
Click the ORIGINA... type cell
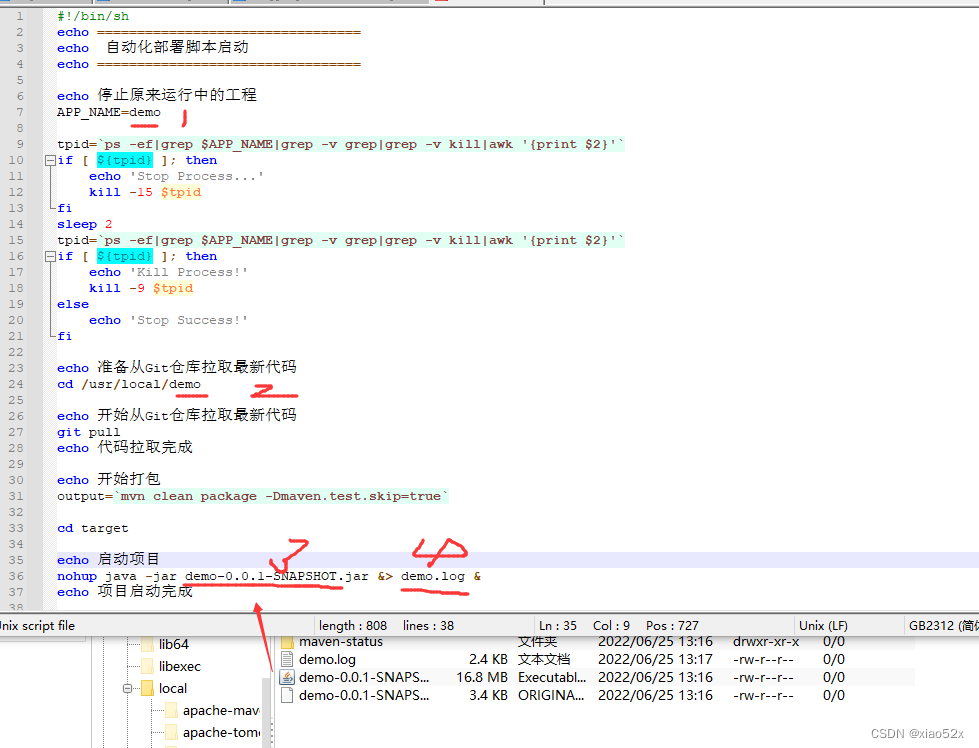(x=551, y=696)
